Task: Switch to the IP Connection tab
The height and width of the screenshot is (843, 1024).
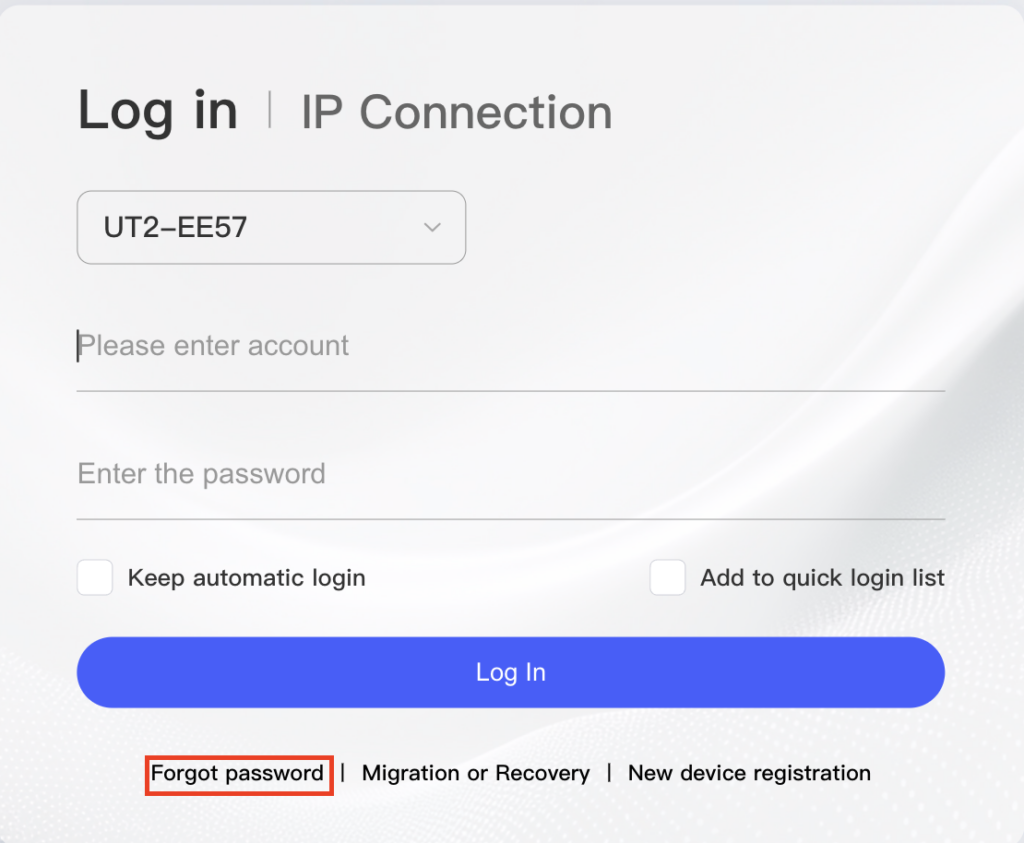Action: pyautogui.click(x=456, y=112)
